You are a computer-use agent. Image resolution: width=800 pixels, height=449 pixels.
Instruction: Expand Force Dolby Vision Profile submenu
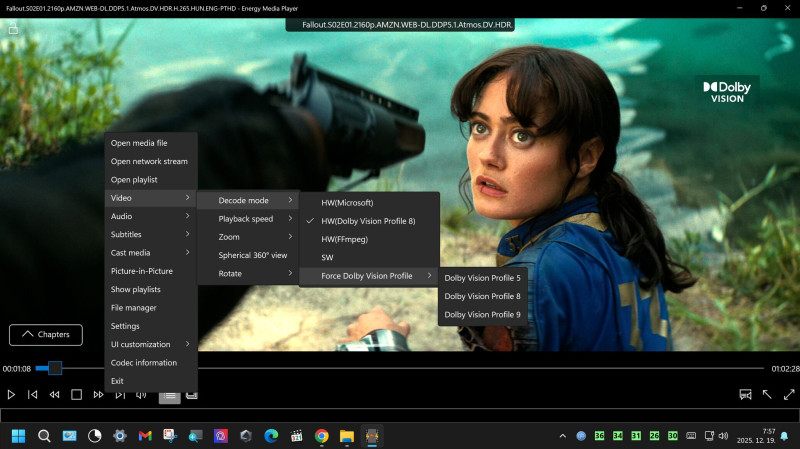point(369,276)
